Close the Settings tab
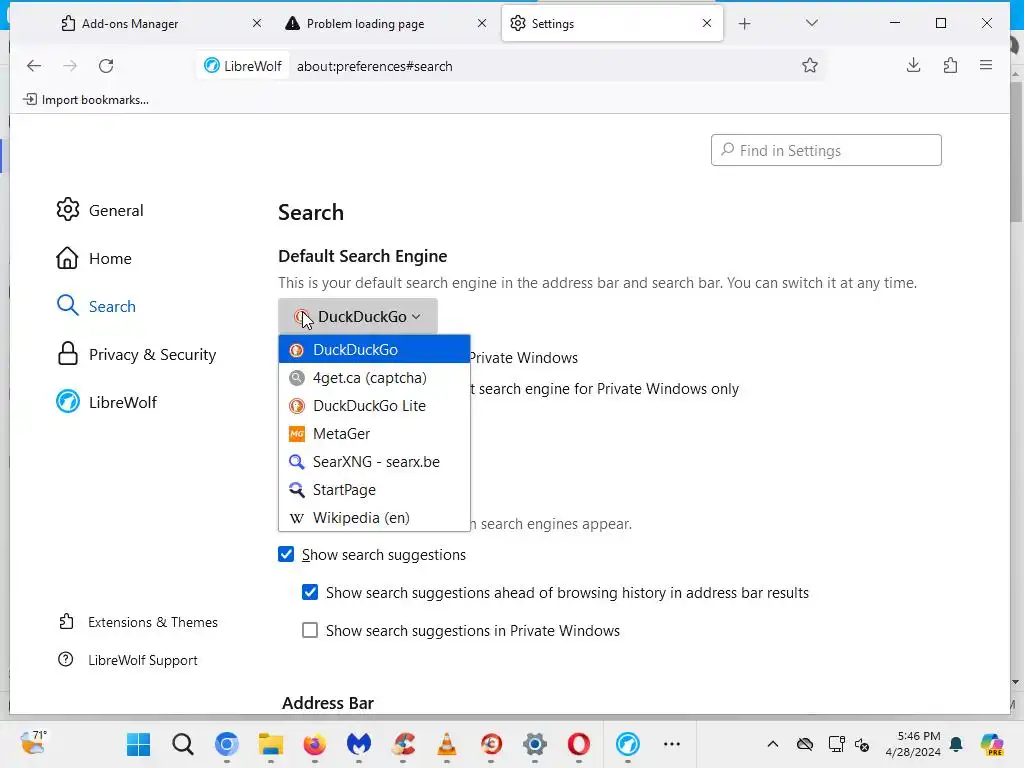 [x=707, y=24]
